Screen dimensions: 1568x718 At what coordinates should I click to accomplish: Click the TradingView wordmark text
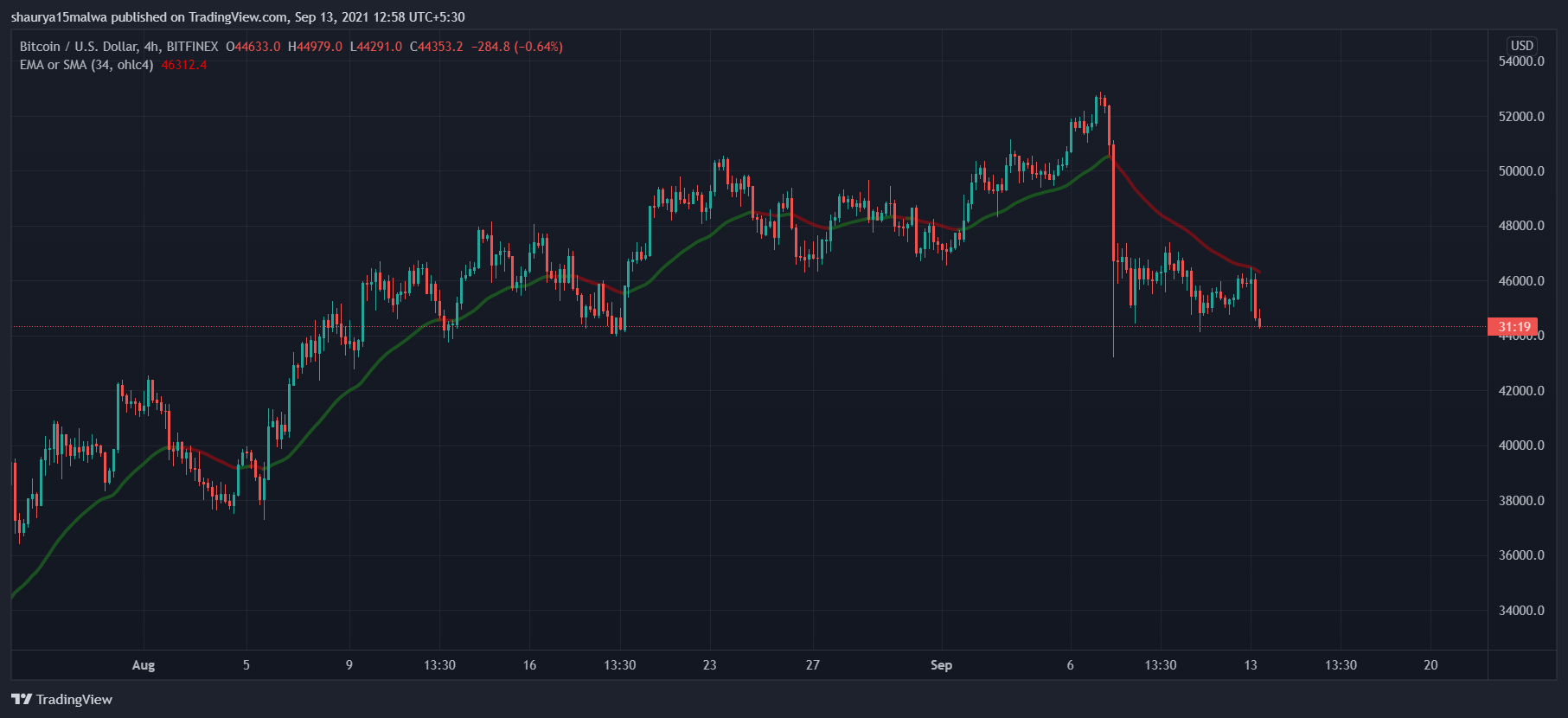[74, 699]
